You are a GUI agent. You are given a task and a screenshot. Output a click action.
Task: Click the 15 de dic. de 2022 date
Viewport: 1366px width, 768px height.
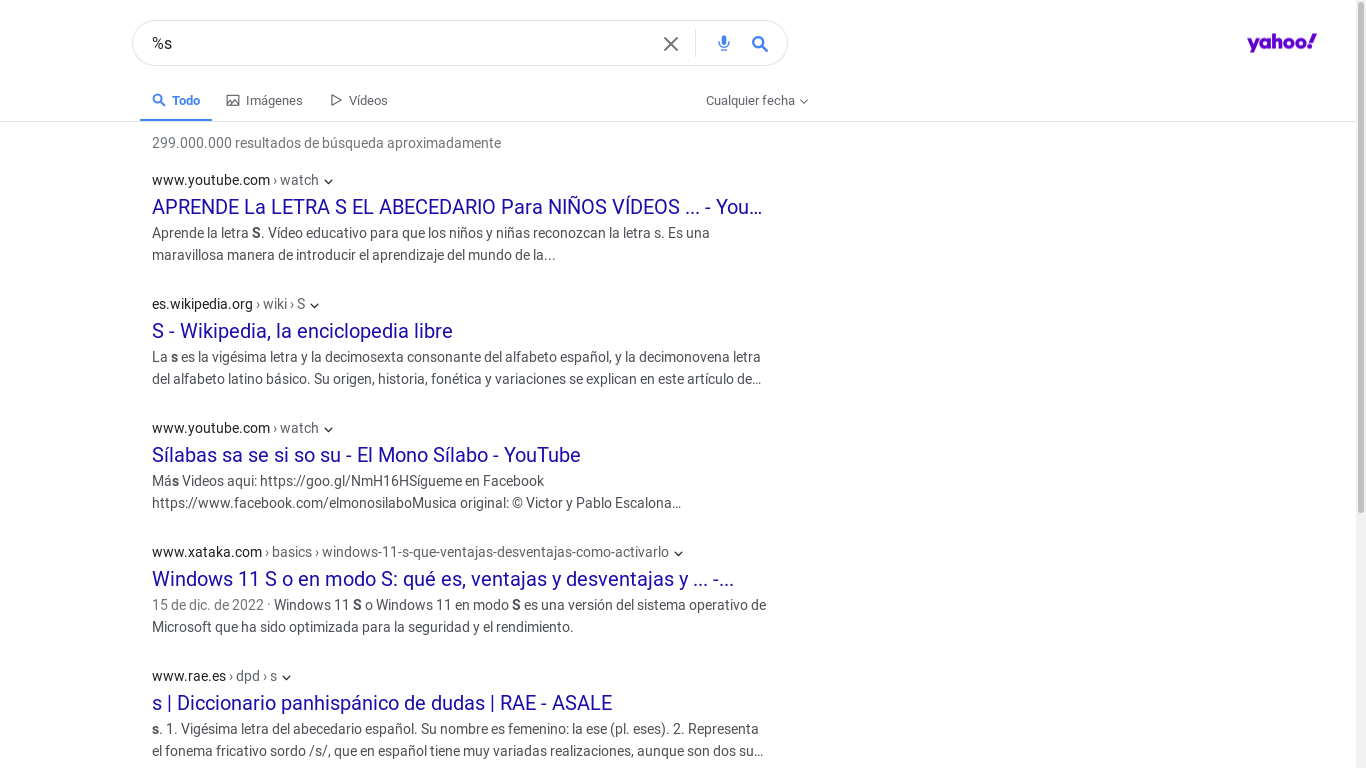click(208, 605)
